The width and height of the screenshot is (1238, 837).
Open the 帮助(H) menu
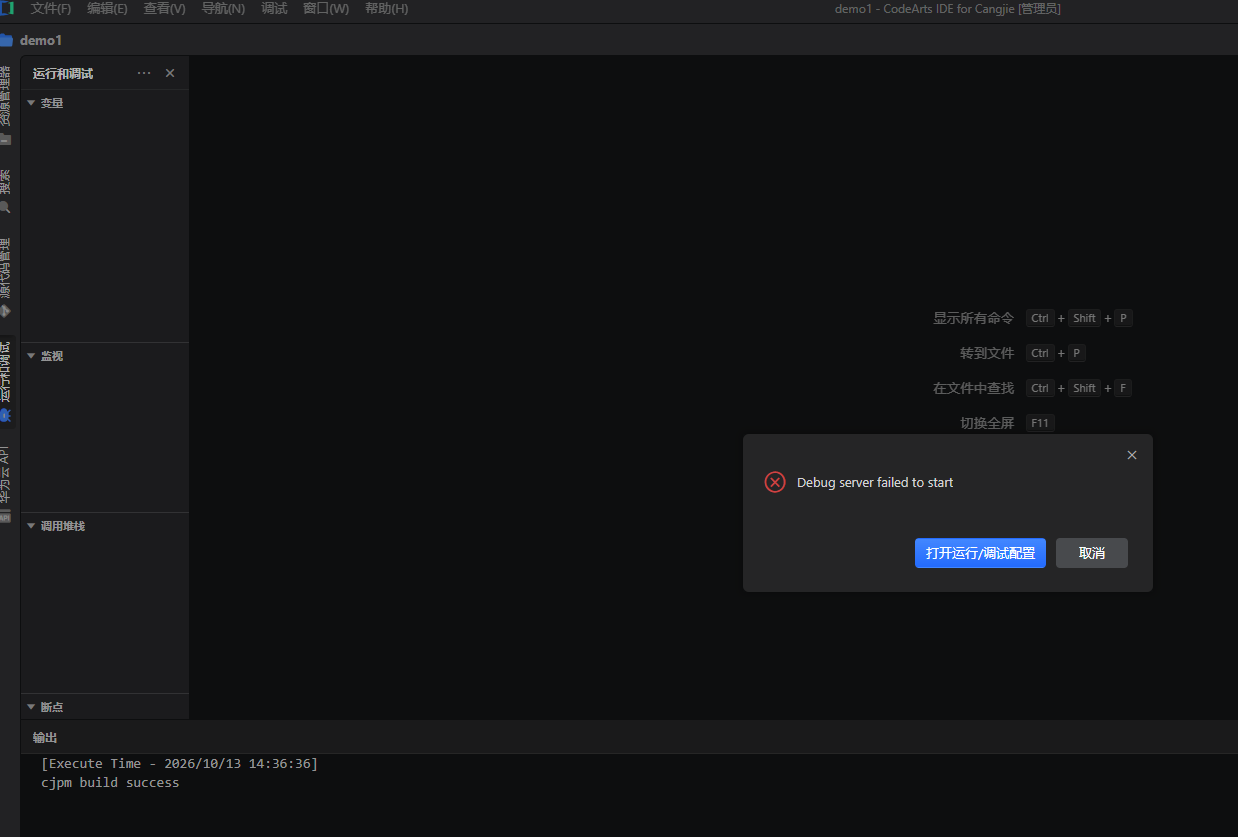[386, 9]
